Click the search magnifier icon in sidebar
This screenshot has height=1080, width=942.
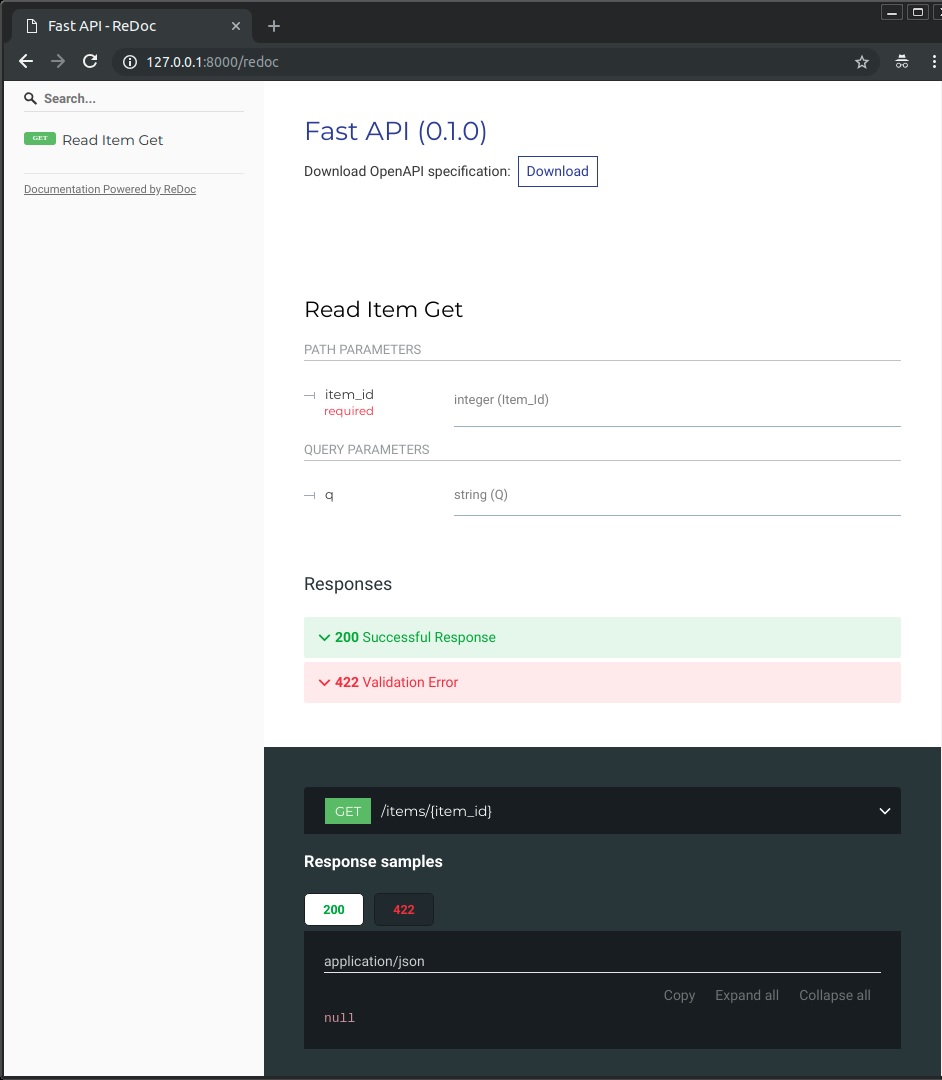coord(31,99)
